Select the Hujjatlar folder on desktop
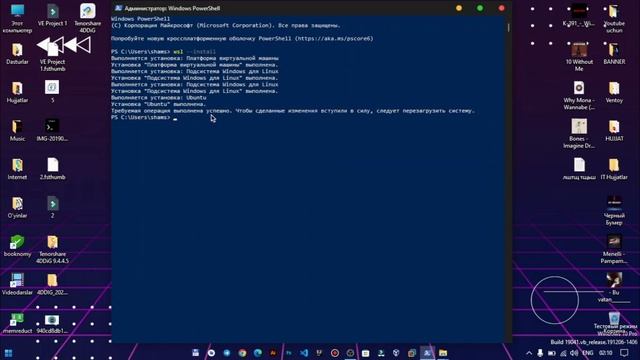This screenshot has width=640, height=360. pyautogui.click(x=17, y=92)
